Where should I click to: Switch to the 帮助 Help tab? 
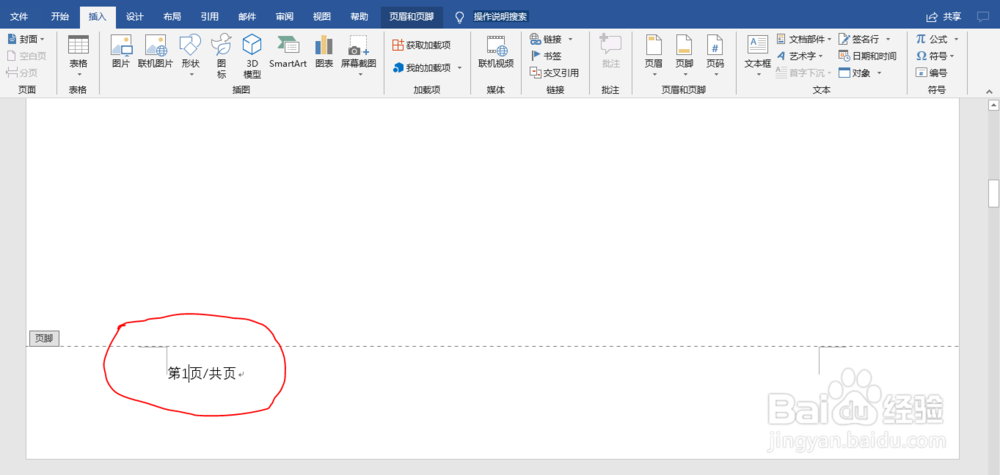[359, 17]
